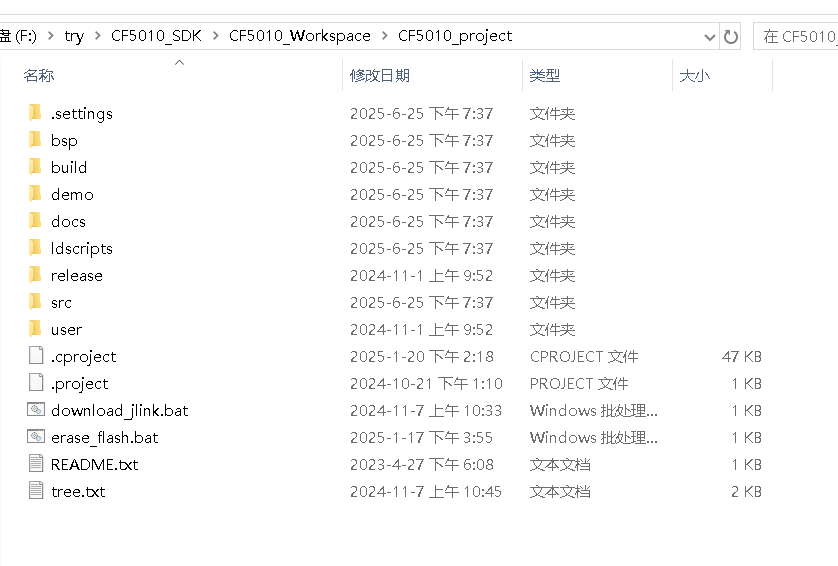The height and width of the screenshot is (566, 838).
Task: Click the CF5010_project breadcrumb
Action: 455,36
